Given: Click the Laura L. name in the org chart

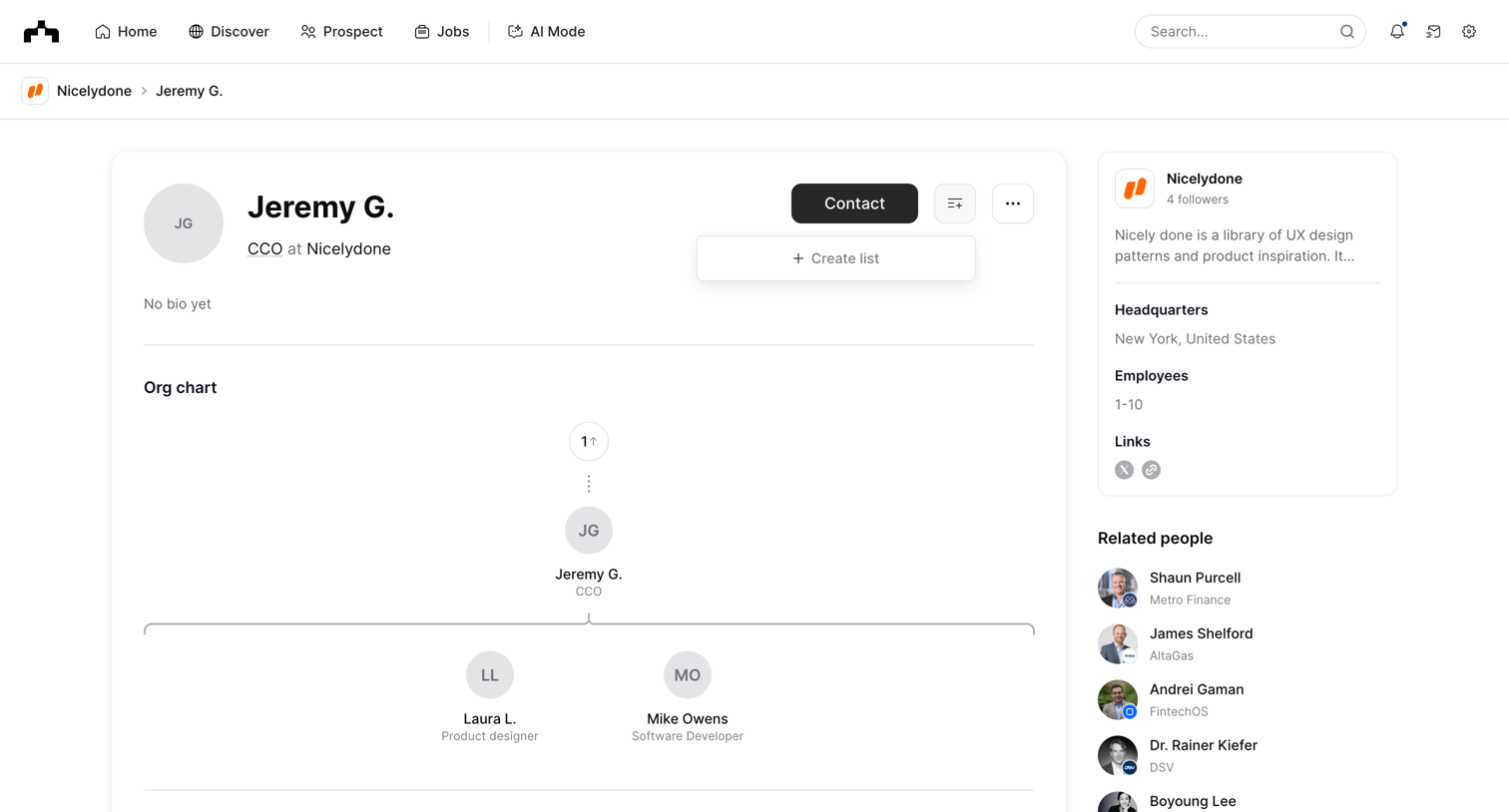Looking at the screenshot, I should pos(490,718).
